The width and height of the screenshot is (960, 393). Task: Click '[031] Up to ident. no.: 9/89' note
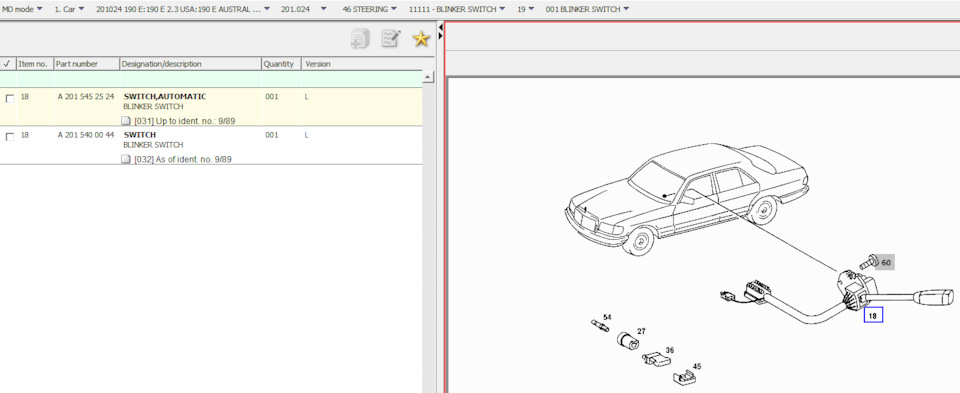(184, 121)
